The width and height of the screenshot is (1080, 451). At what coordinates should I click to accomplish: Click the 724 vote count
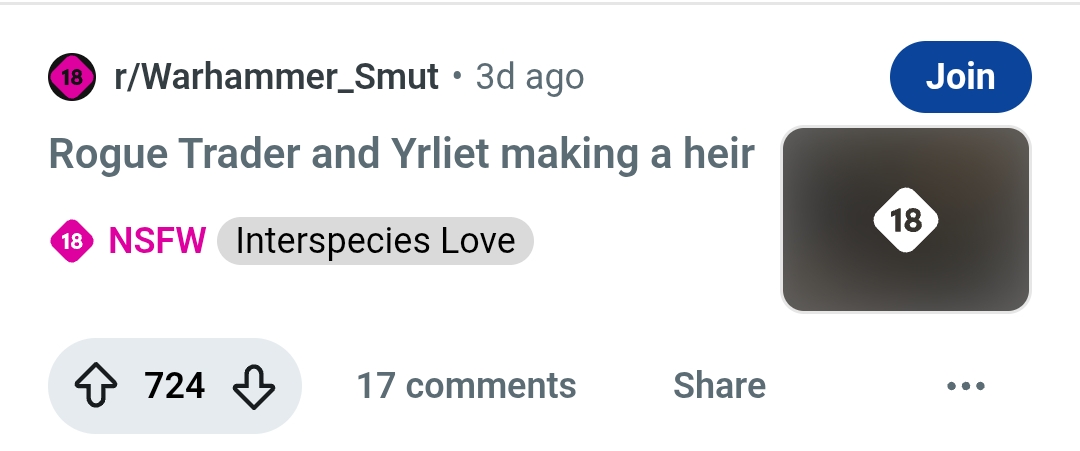tap(174, 386)
